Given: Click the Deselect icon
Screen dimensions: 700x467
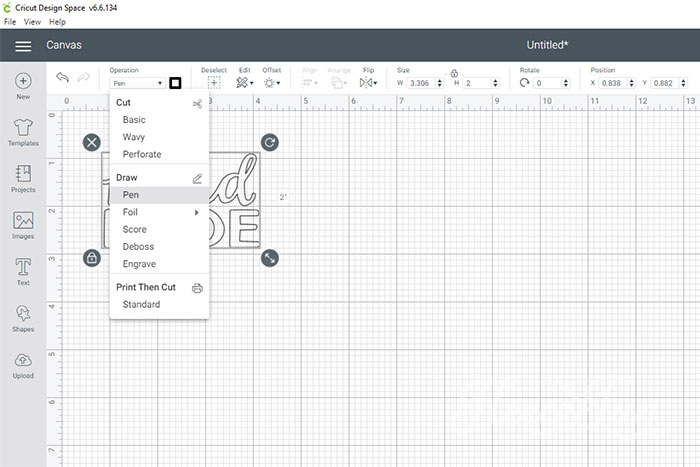Looking at the screenshot, I should coord(214,83).
